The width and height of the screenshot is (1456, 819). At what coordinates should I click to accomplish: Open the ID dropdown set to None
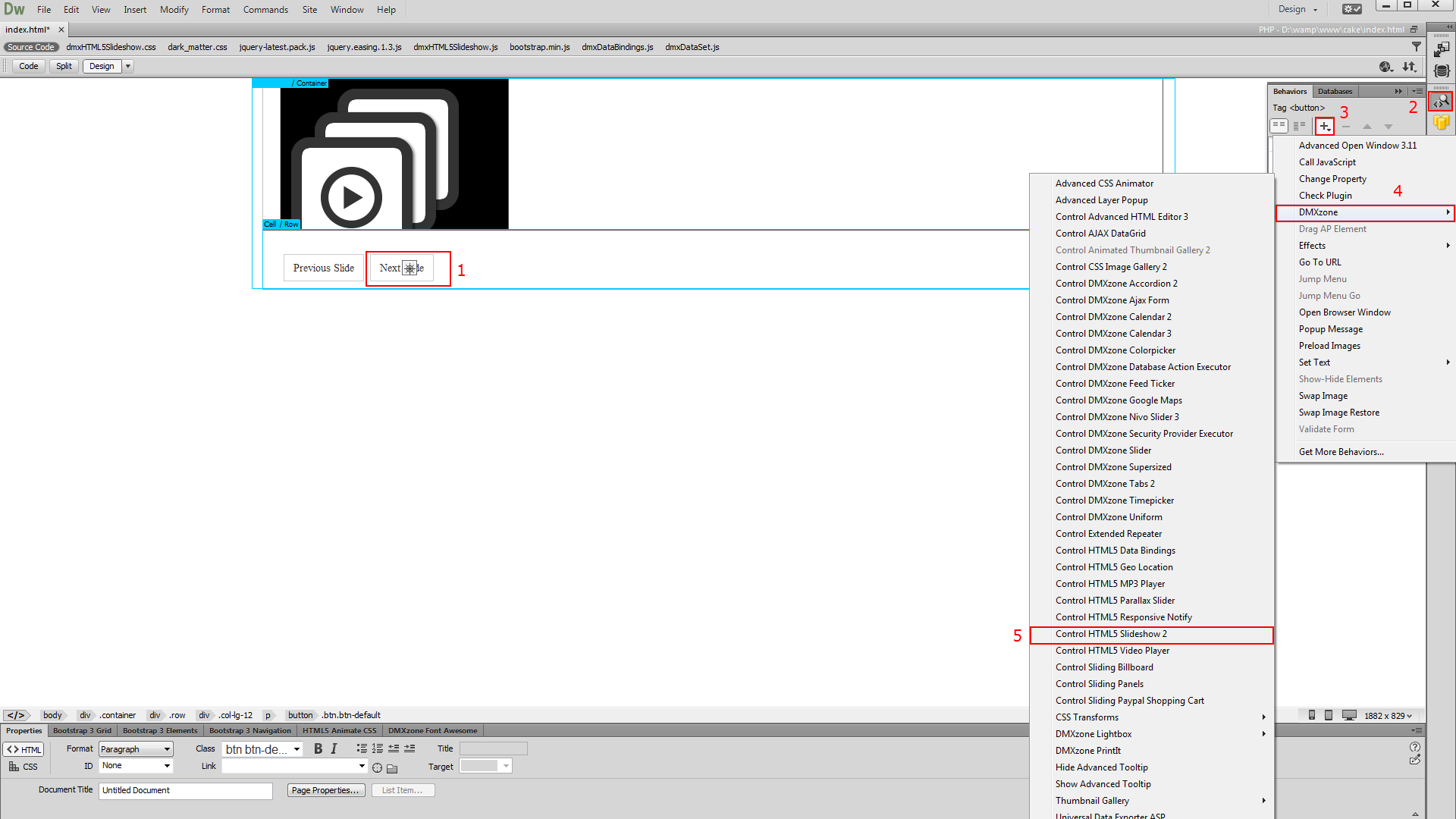tap(136, 766)
